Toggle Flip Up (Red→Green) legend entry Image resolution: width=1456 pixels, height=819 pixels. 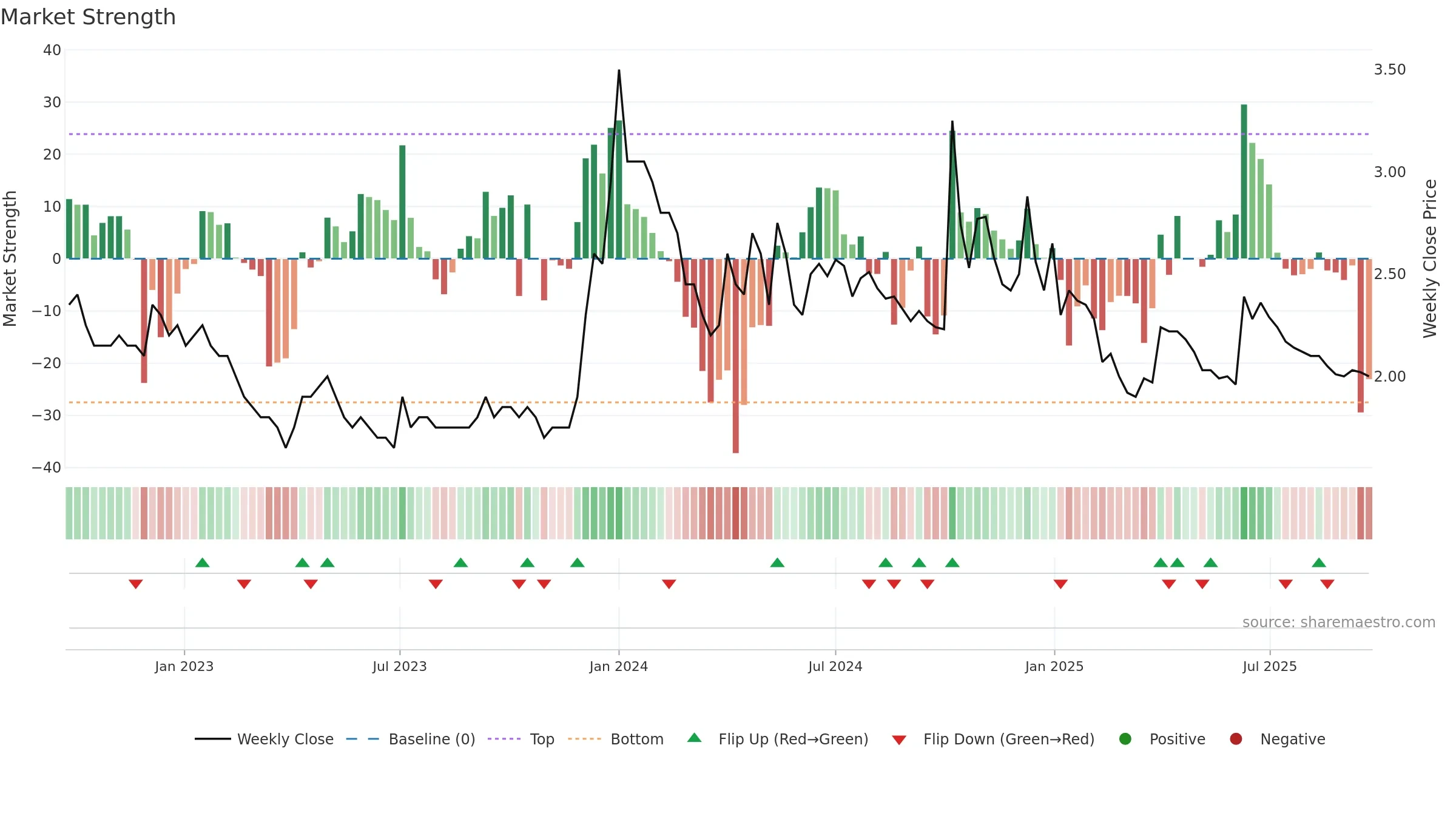[778, 739]
